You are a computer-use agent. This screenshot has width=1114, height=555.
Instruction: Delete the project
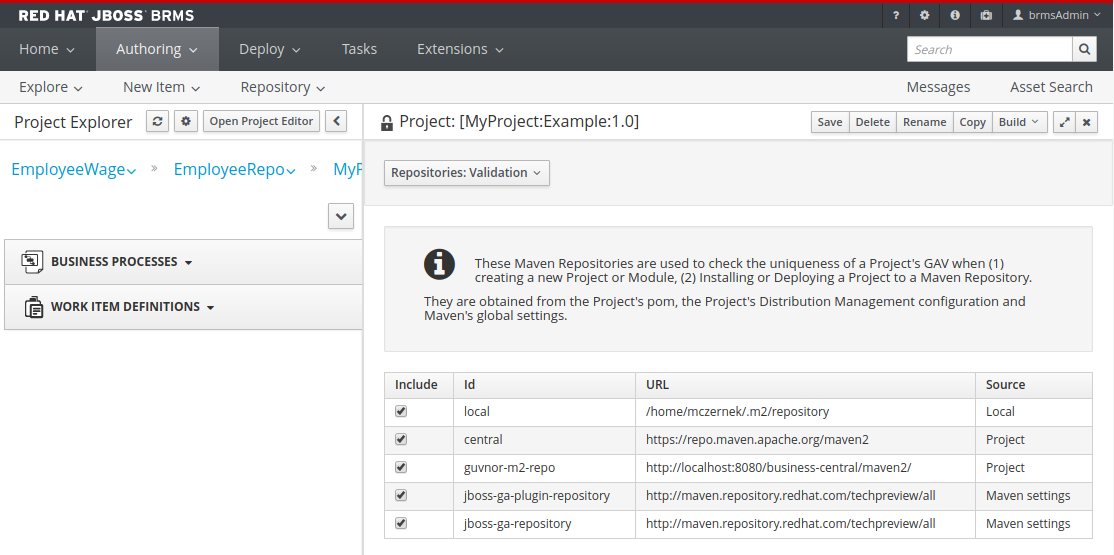872,122
